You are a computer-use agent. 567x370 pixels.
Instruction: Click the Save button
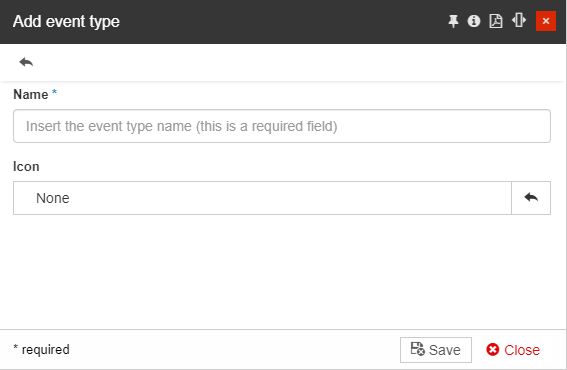436,350
